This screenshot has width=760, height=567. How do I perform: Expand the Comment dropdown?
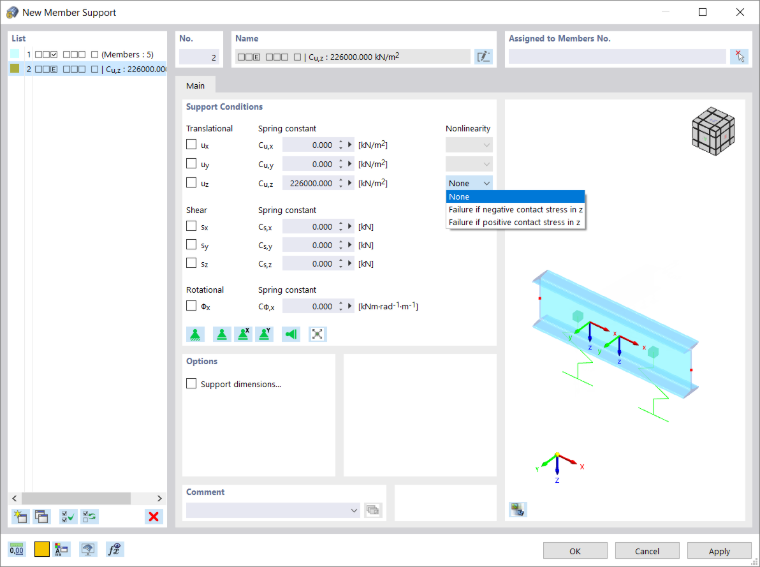tap(354, 510)
